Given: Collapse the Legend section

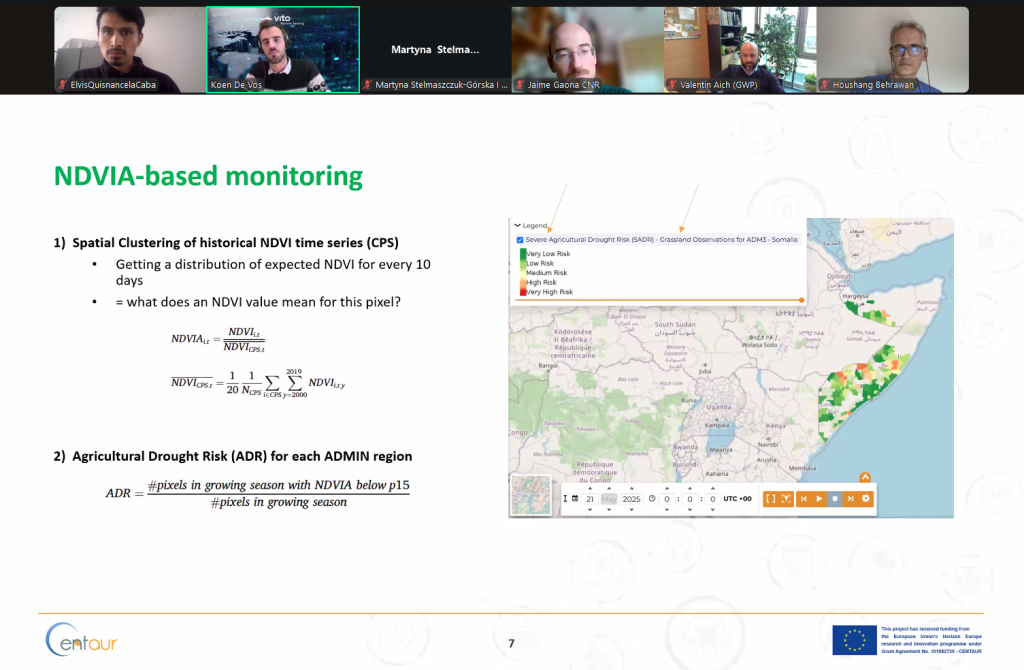Looking at the screenshot, I should [x=518, y=226].
